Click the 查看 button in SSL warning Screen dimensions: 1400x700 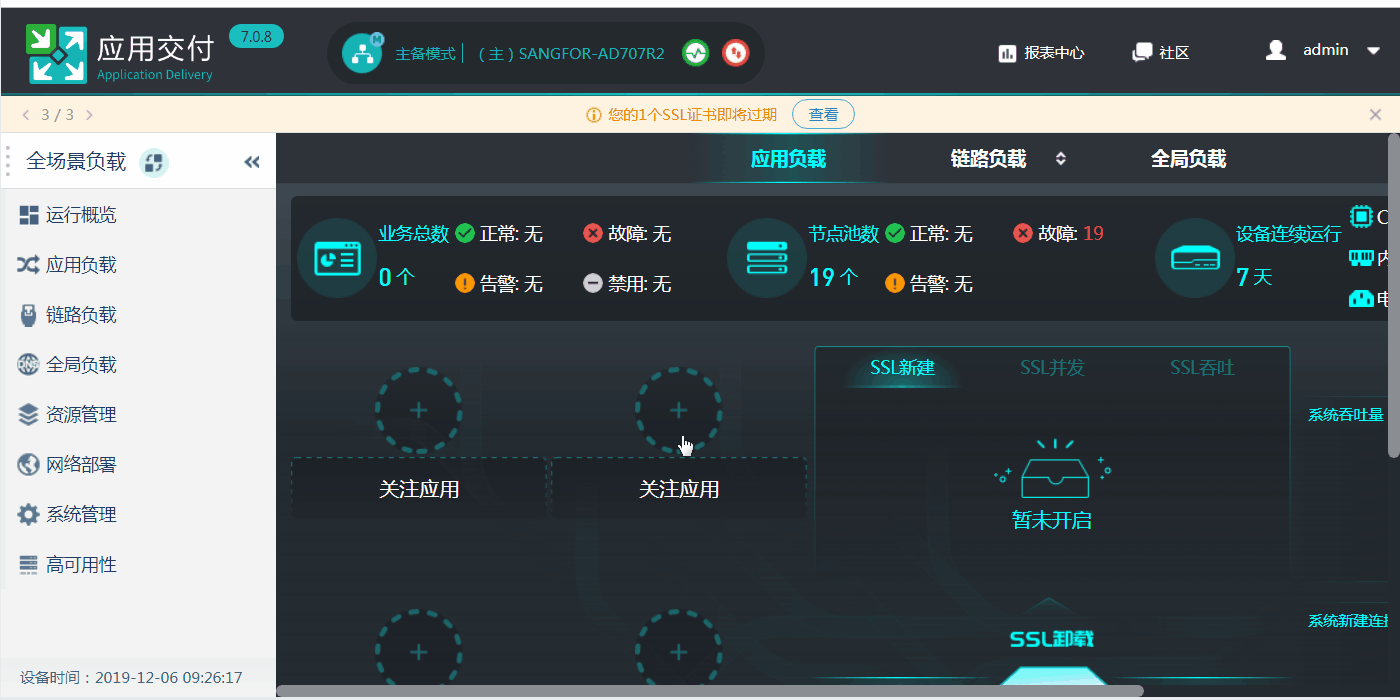pos(823,115)
